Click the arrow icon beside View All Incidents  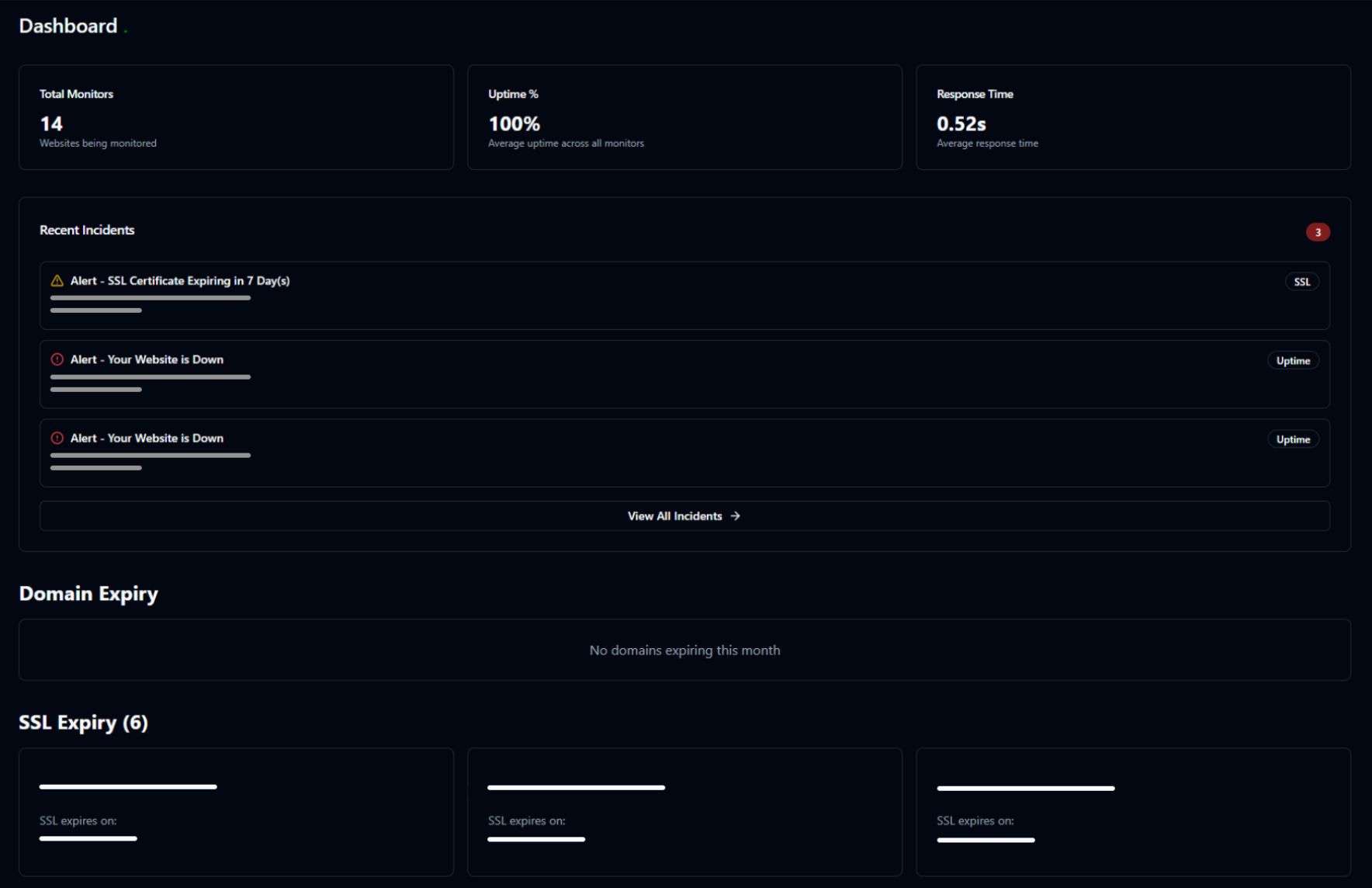735,516
